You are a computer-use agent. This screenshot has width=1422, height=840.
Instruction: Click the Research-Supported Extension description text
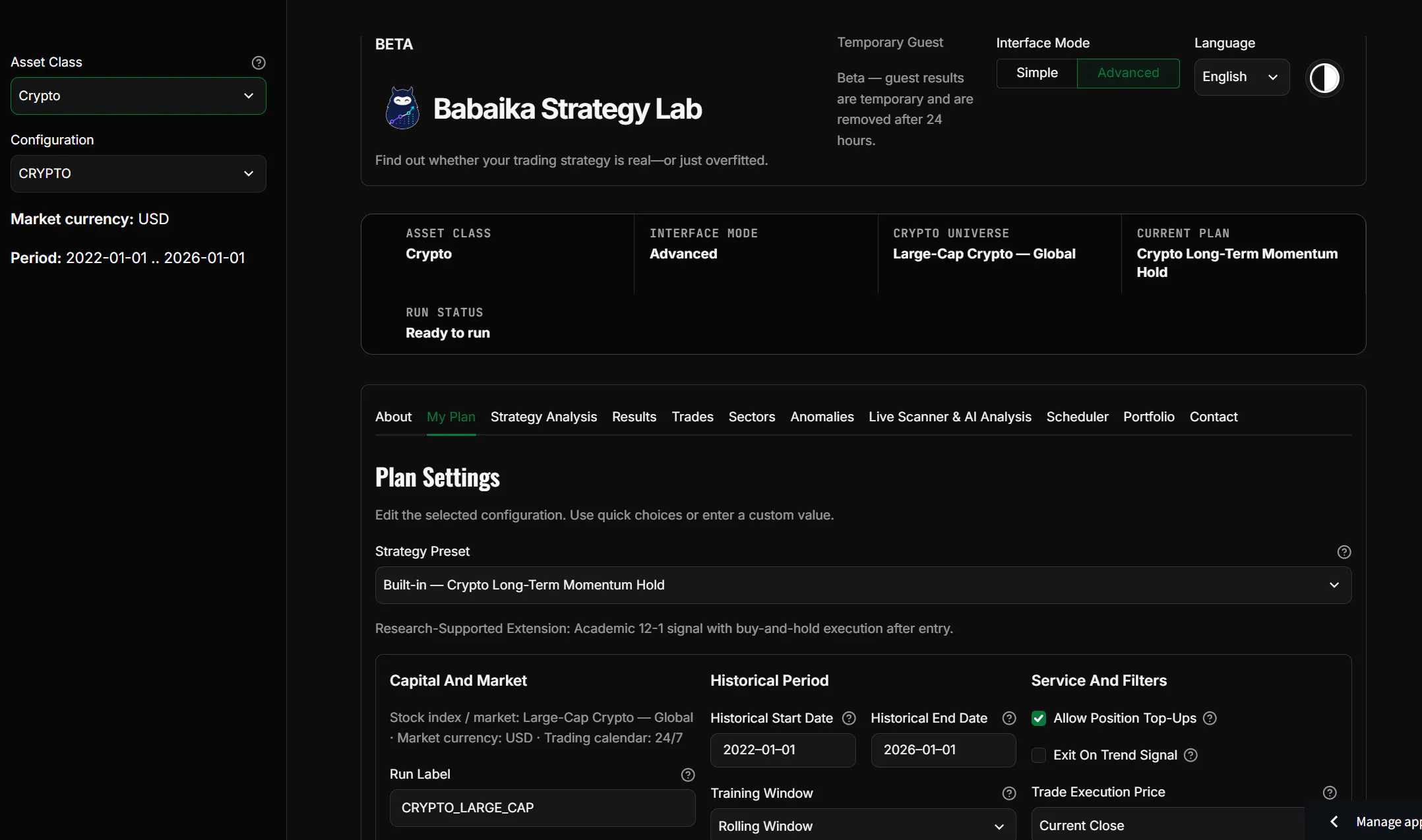click(664, 628)
